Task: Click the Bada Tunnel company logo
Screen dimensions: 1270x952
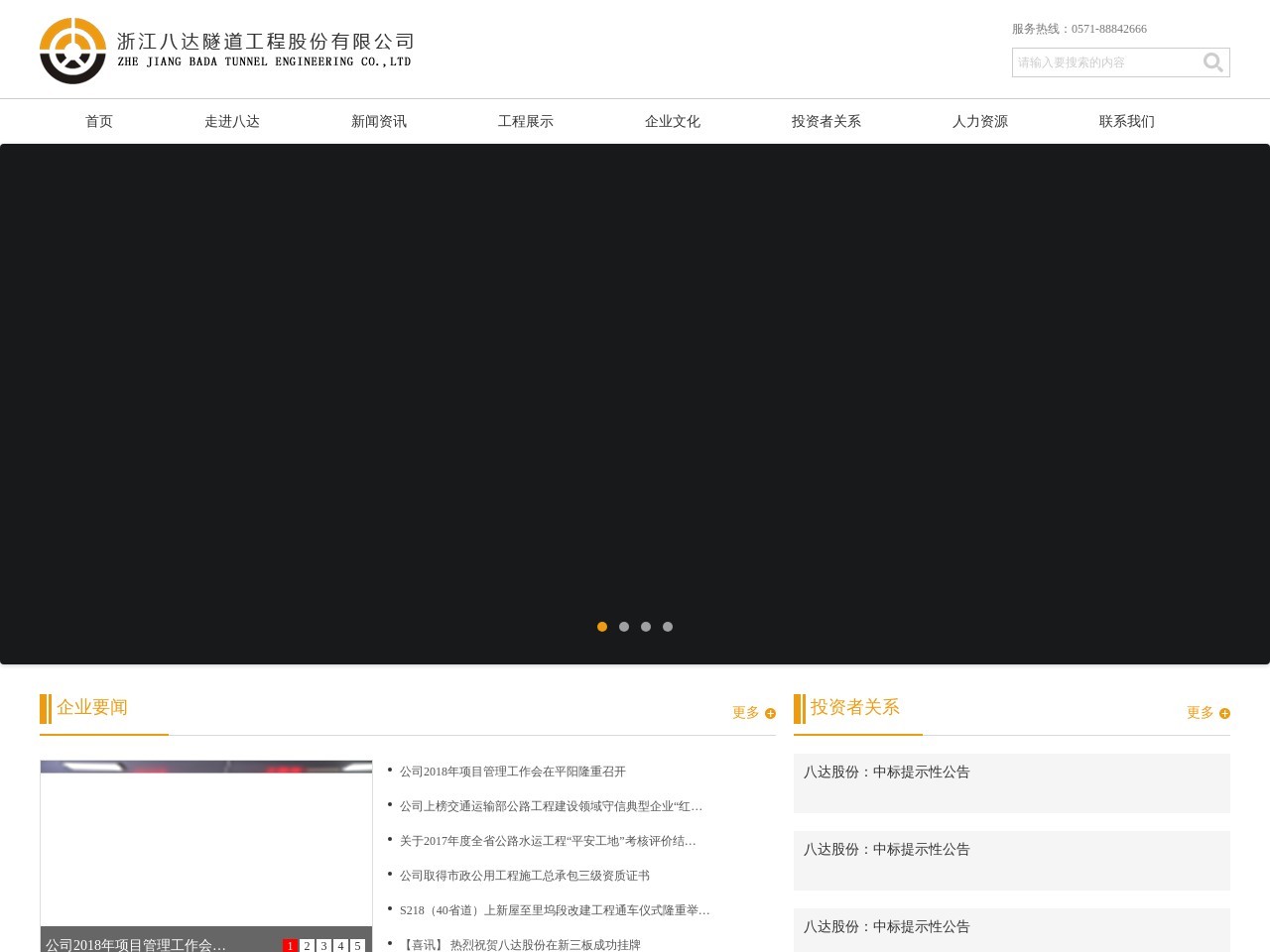Action: pyautogui.click(x=226, y=51)
